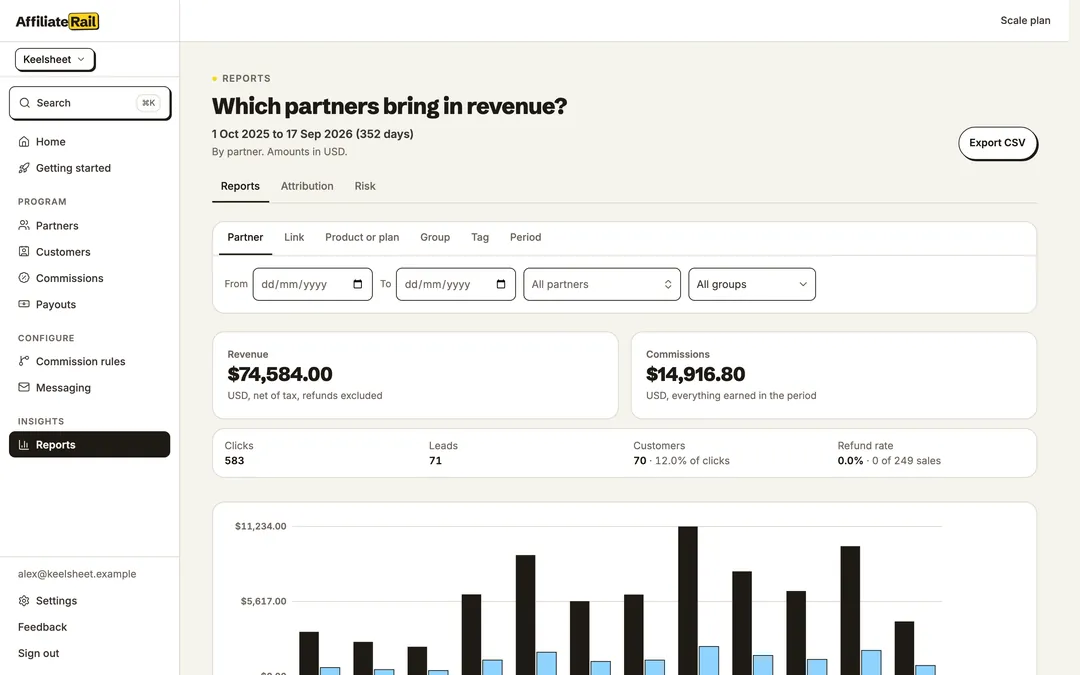Select the top-level Reports tab
Viewport: 1080px width, 675px height.
point(240,186)
